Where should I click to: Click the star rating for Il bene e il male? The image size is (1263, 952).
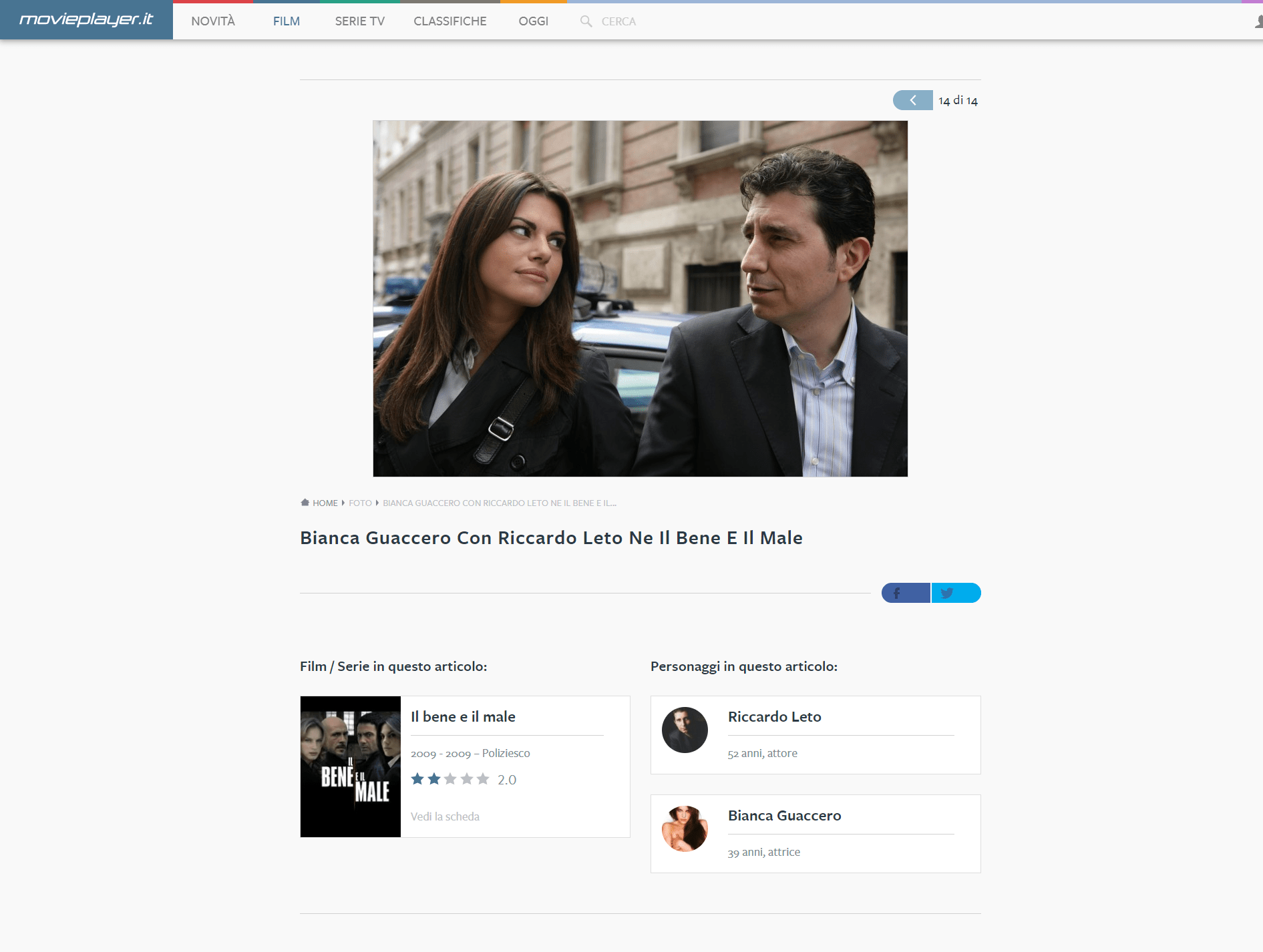(x=450, y=779)
